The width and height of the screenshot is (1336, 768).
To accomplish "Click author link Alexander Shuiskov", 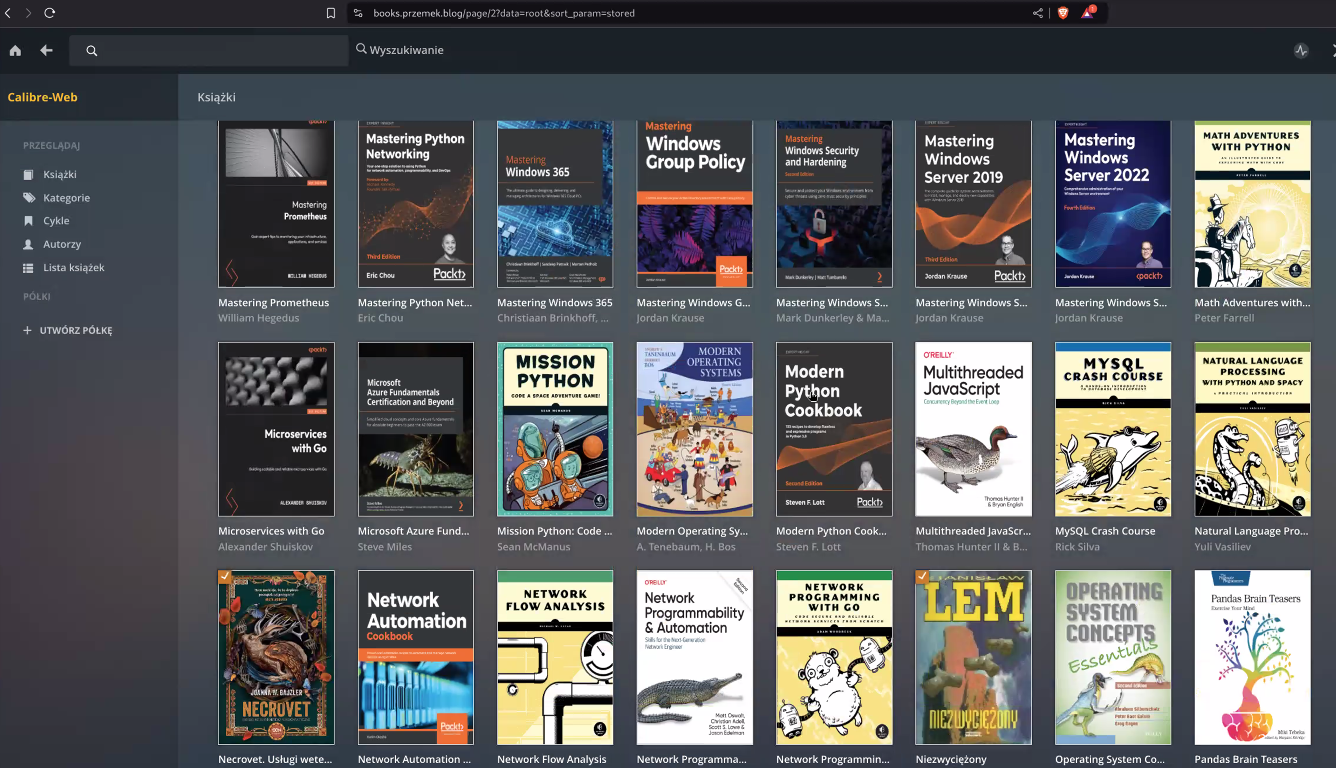I will pos(266,547).
